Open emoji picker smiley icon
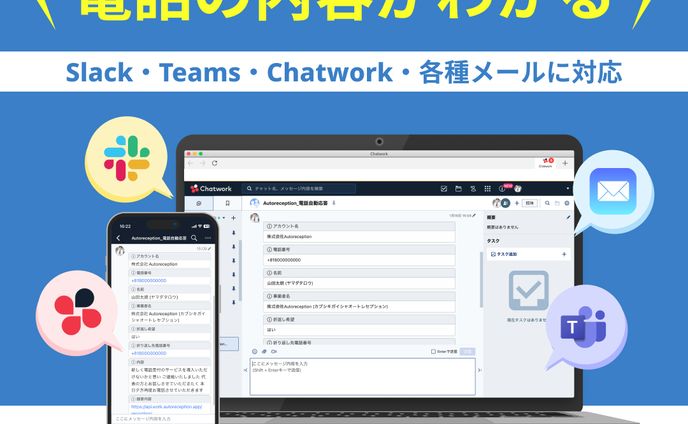688x424 pixels. coord(254,352)
